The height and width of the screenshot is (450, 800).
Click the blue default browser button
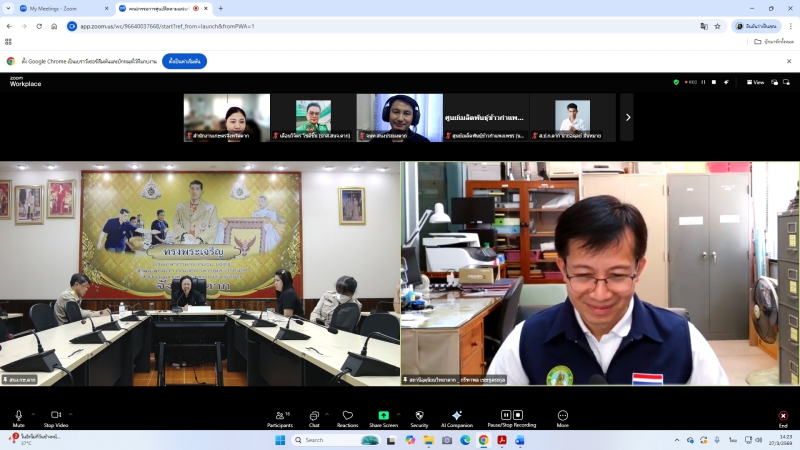(184, 61)
